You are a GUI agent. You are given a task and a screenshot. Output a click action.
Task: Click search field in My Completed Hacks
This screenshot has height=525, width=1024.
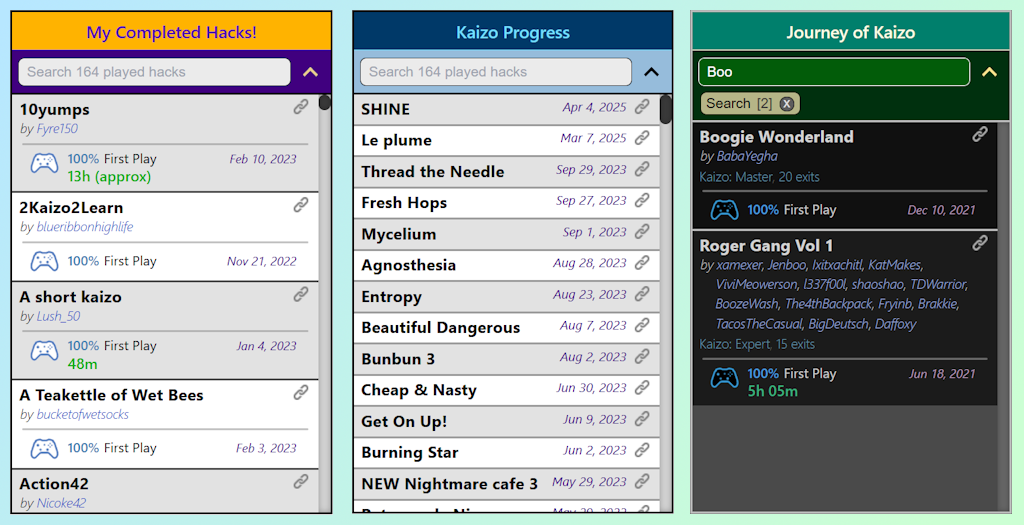(153, 72)
